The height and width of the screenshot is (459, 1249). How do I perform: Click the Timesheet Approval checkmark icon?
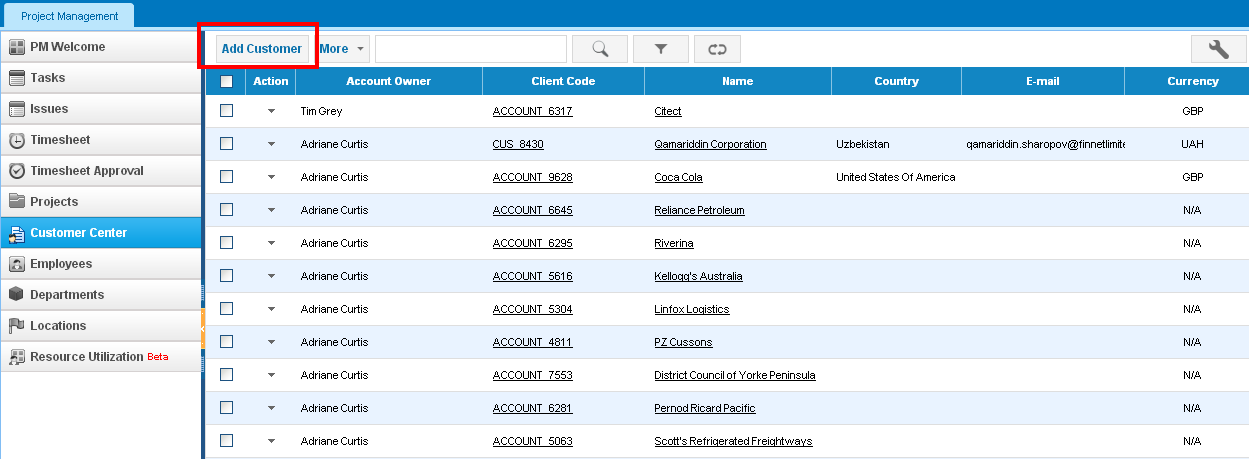[16, 171]
